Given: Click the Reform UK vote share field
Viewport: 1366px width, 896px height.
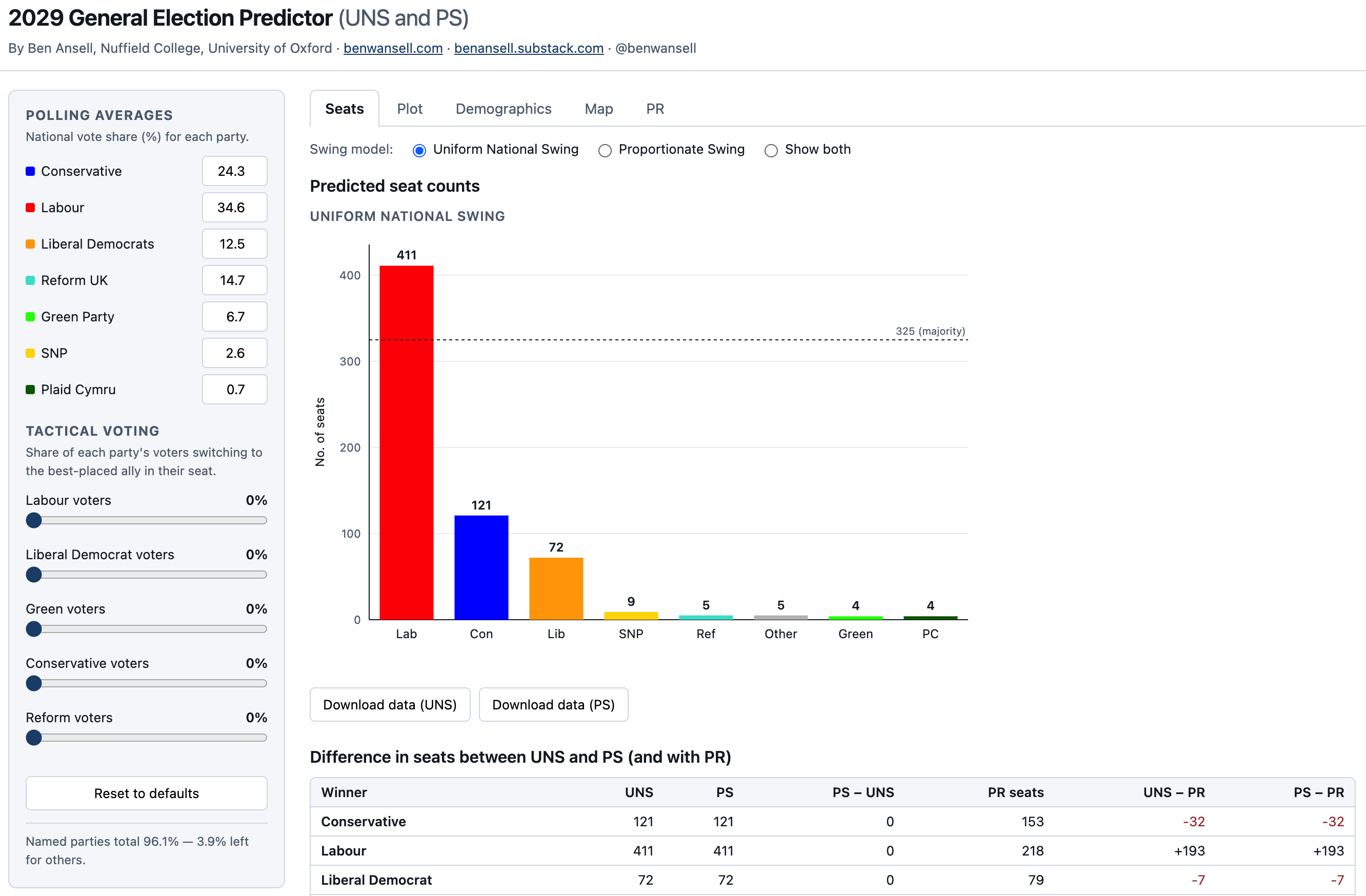Looking at the screenshot, I should click(x=234, y=280).
